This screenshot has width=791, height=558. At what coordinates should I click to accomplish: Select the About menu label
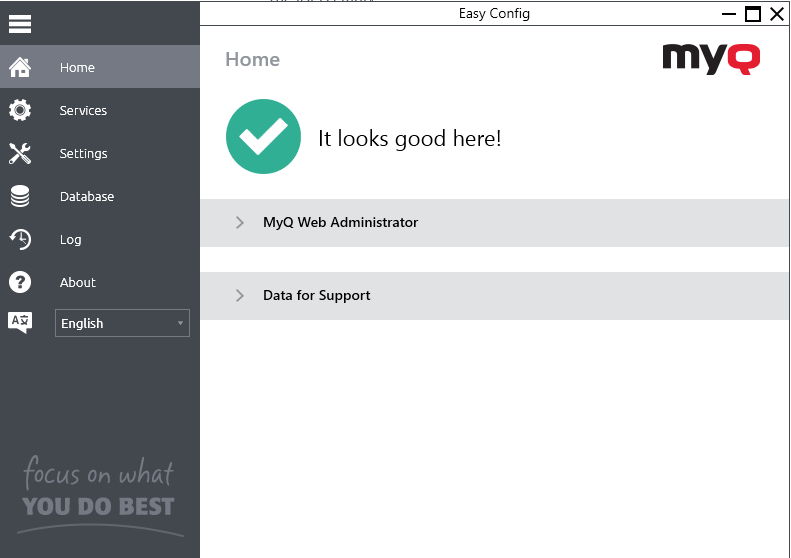[x=77, y=283]
